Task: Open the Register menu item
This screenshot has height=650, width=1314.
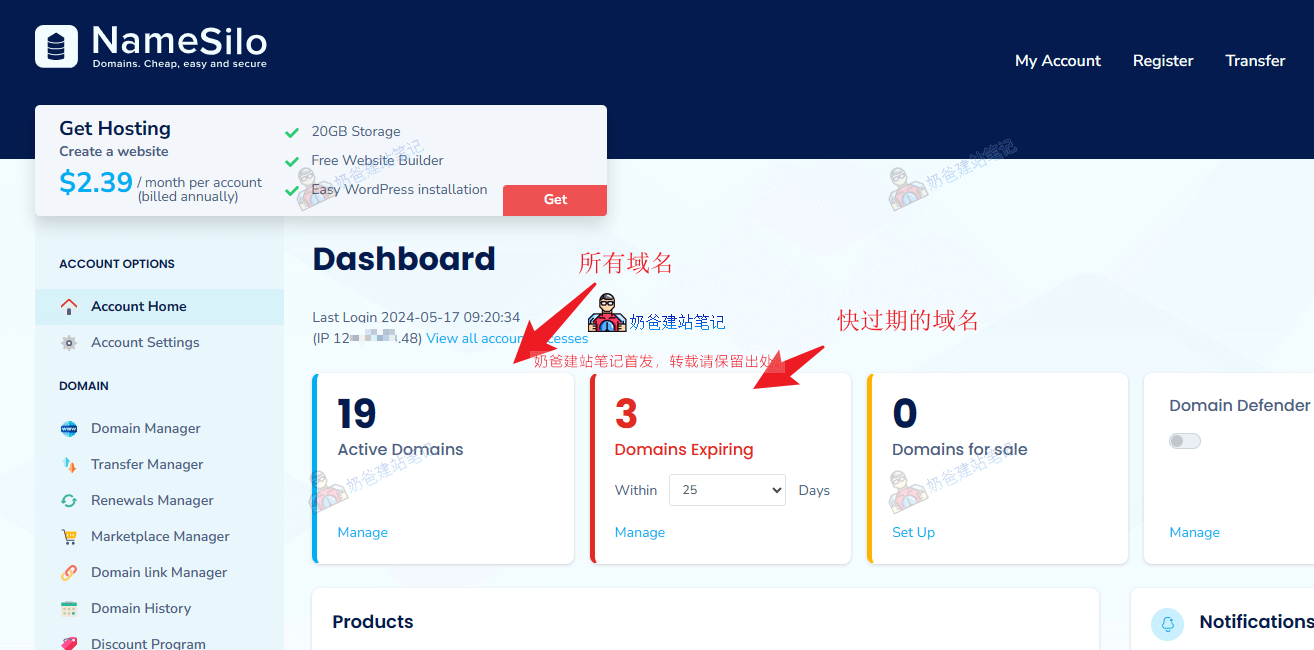Action: click(x=1162, y=61)
